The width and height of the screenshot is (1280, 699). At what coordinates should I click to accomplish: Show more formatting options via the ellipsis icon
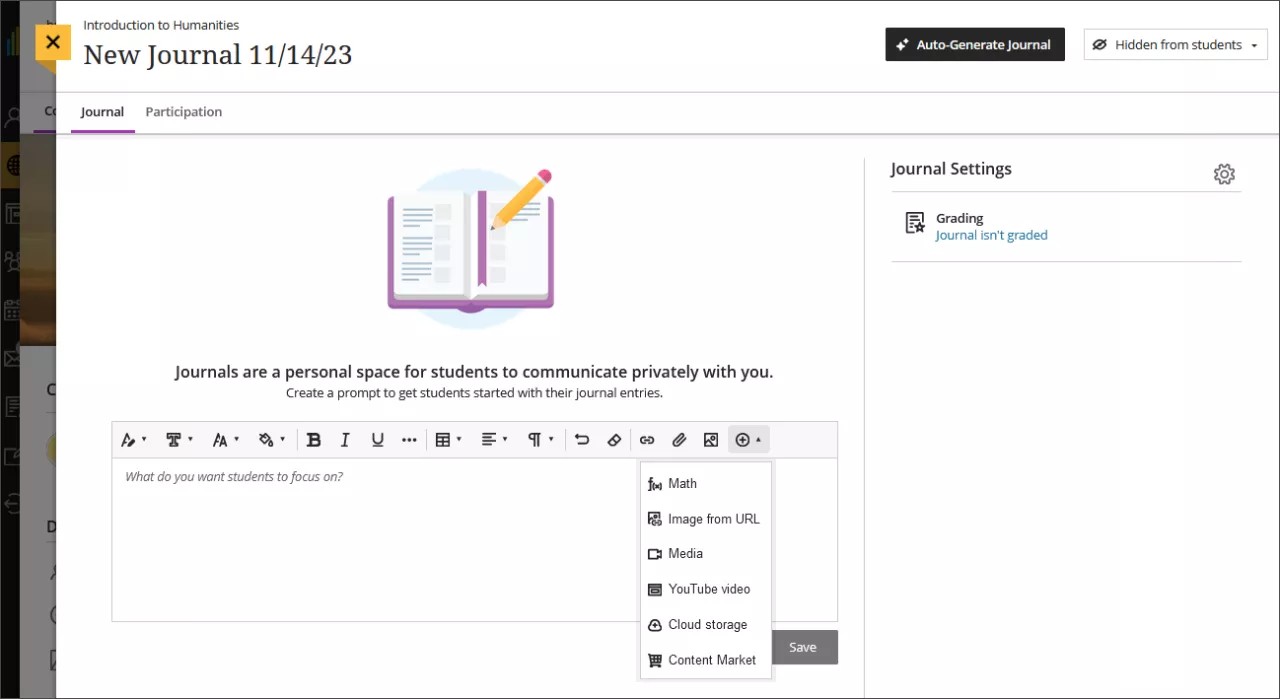click(409, 439)
